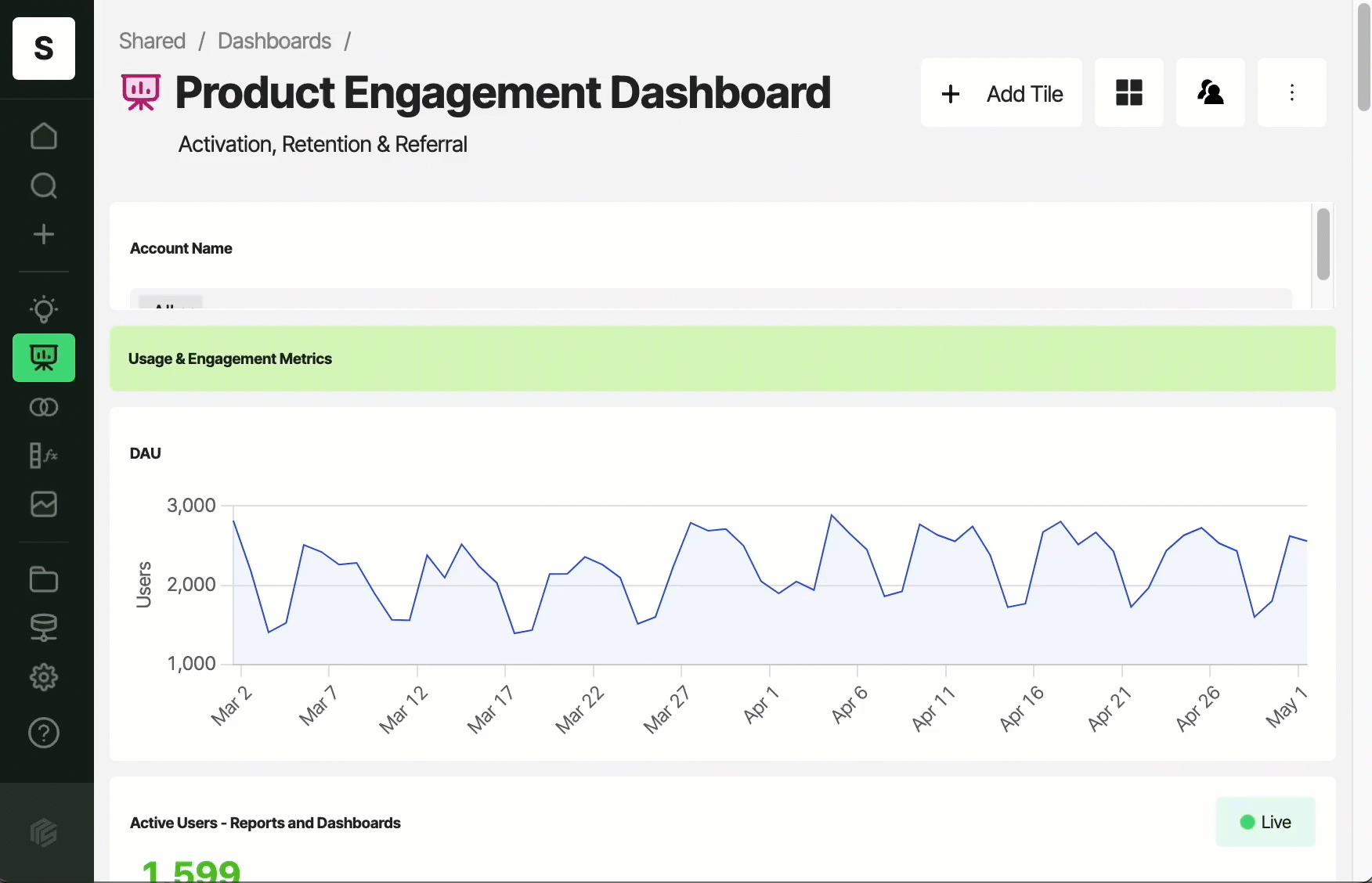Image resolution: width=1372 pixels, height=883 pixels.
Task: Click the Mar 2 x-axis label
Action: (x=232, y=705)
